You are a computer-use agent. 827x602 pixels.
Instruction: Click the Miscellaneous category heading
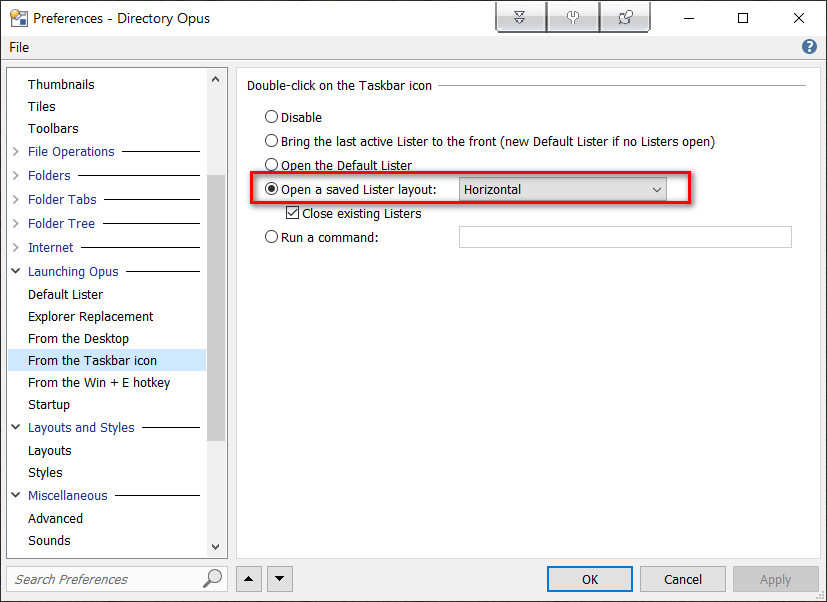pos(68,495)
